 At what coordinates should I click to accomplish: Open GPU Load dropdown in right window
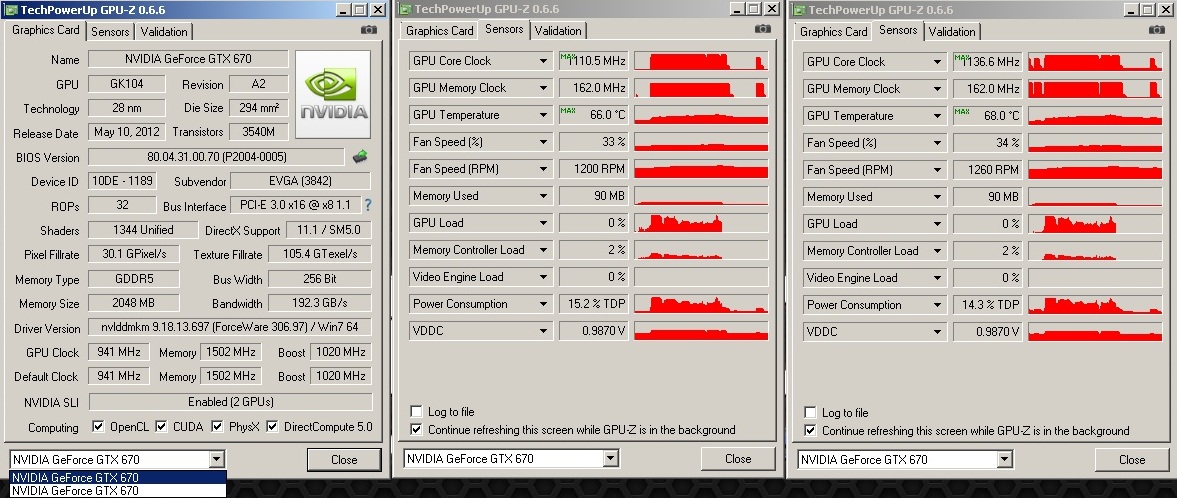938,224
